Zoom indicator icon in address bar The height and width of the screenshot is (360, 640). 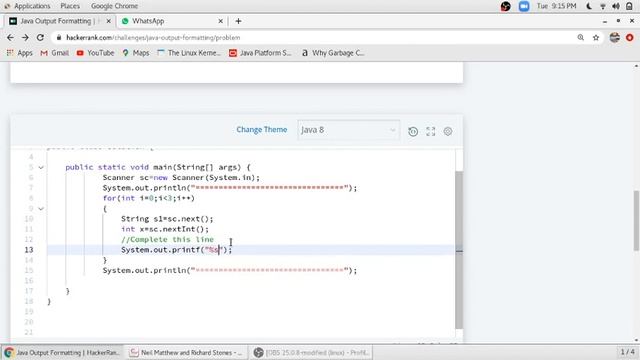580,38
